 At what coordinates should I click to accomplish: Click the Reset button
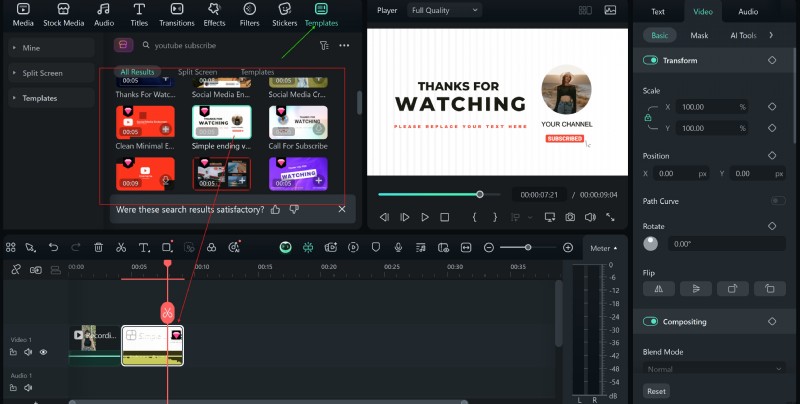(x=656, y=391)
